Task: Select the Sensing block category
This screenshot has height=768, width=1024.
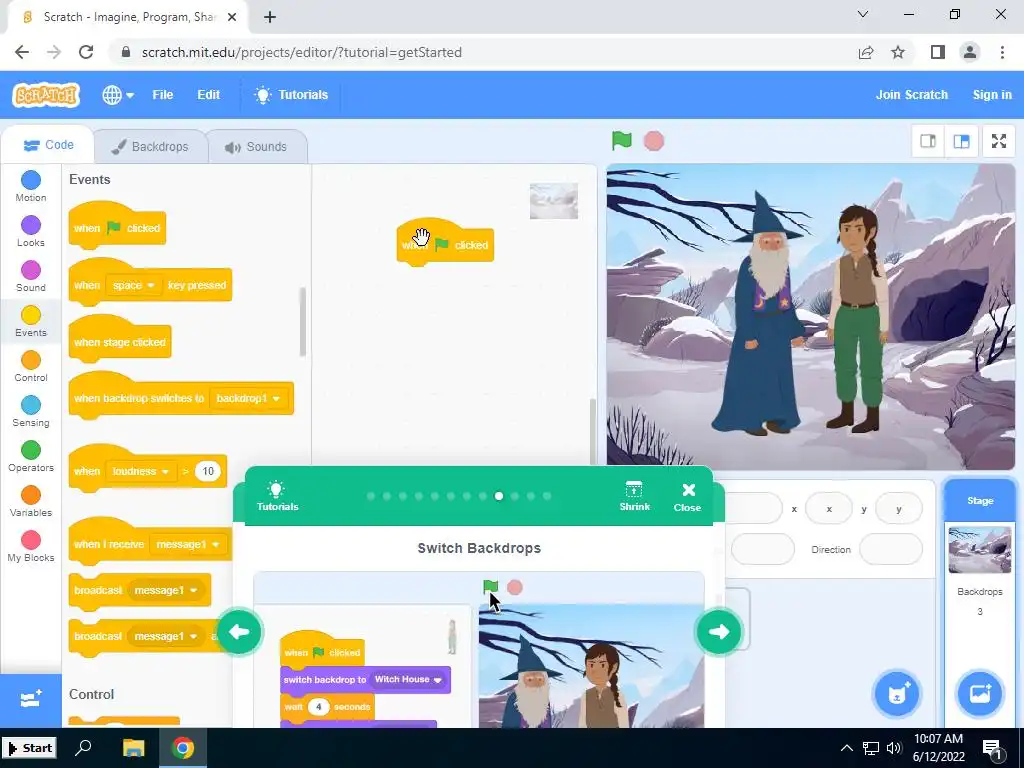Action: pyautogui.click(x=31, y=411)
